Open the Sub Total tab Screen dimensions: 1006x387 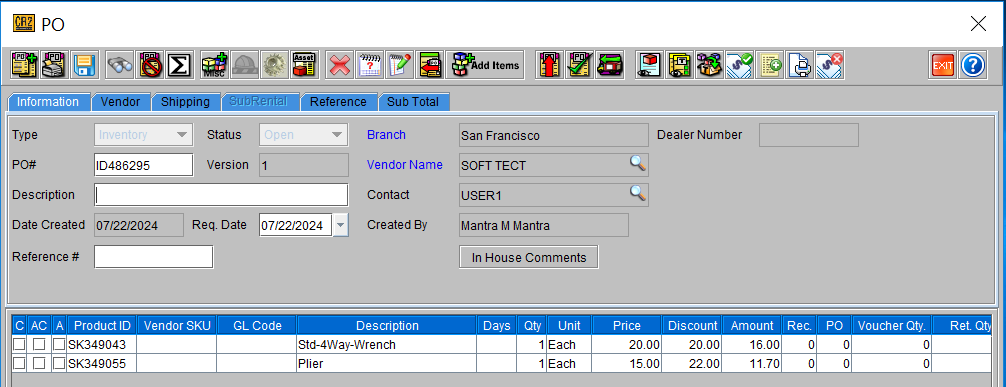tap(413, 102)
